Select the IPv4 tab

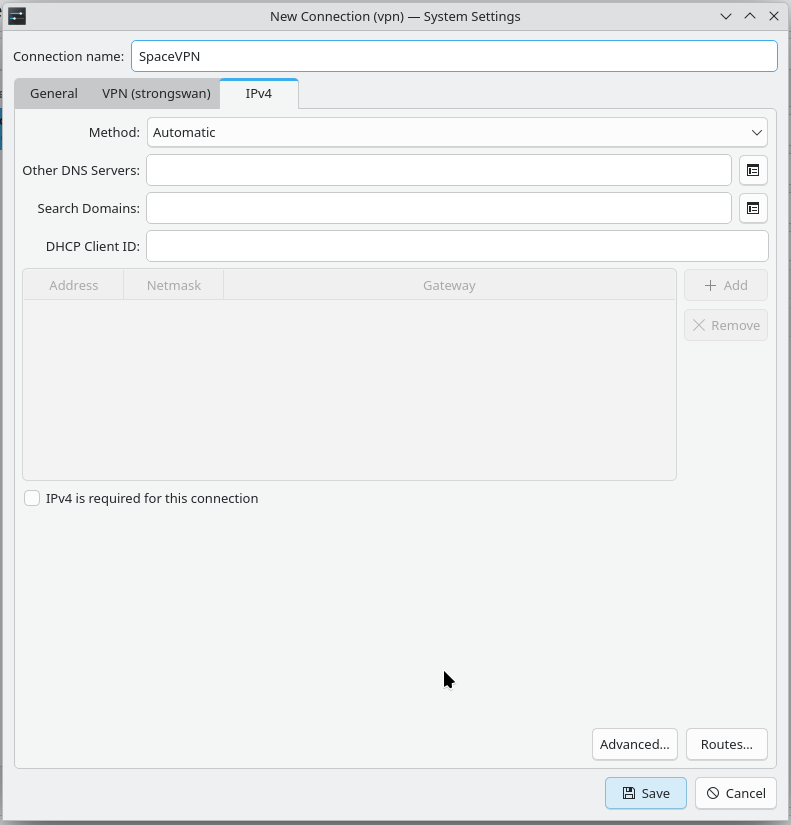click(258, 93)
